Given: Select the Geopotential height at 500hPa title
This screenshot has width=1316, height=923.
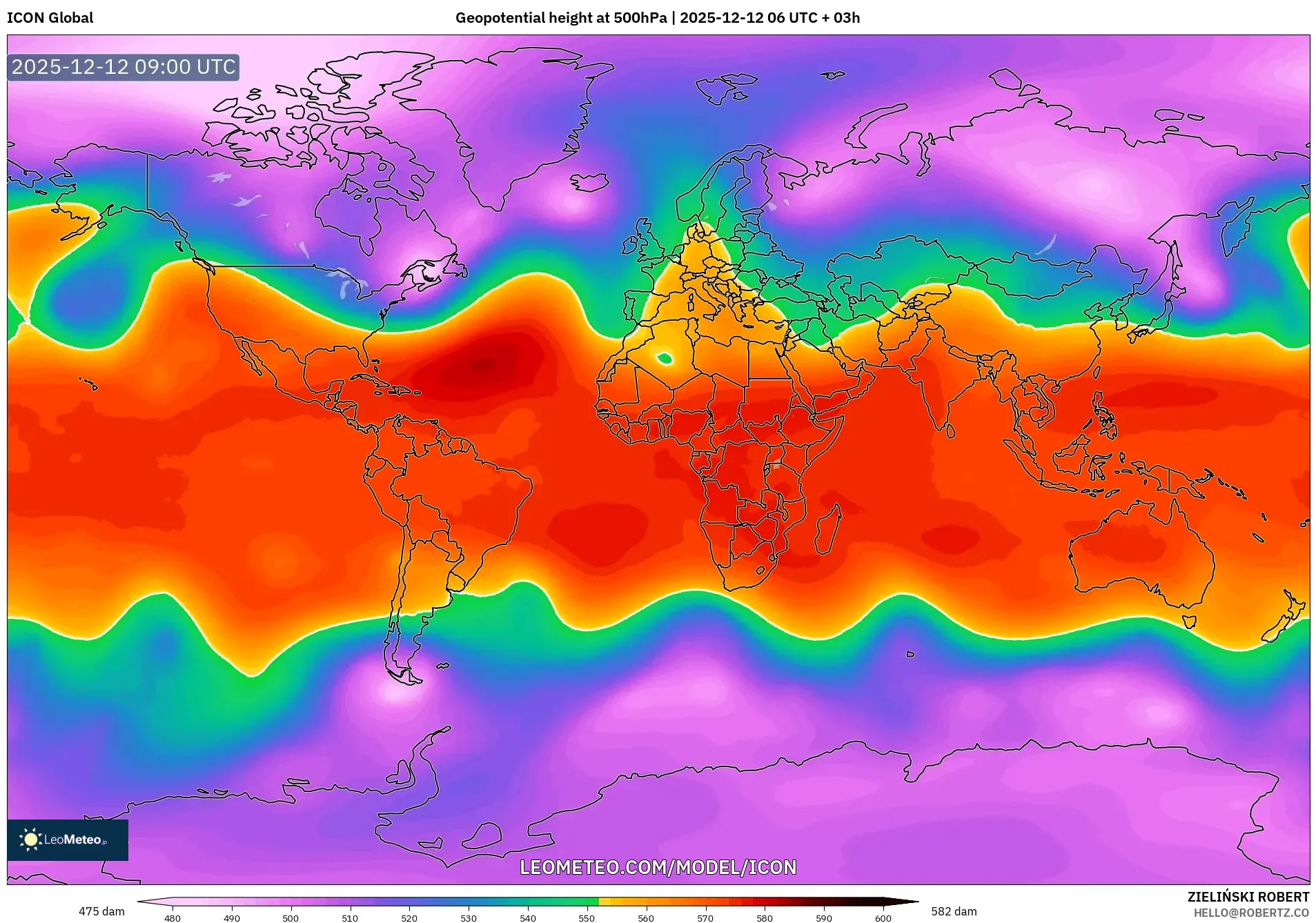Looking at the screenshot, I should (559, 18).
